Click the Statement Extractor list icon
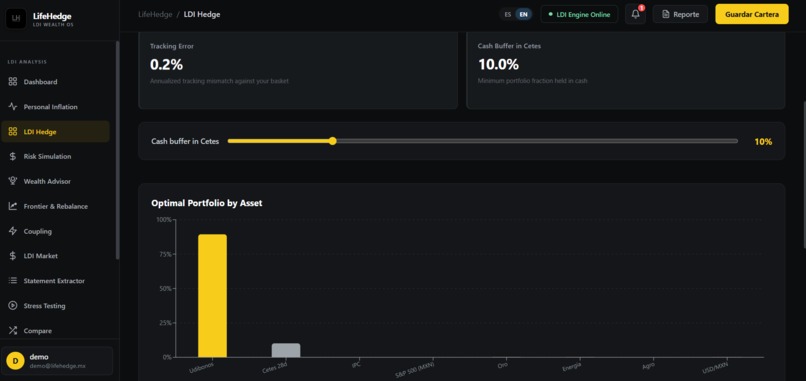The image size is (806, 381). click(13, 281)
